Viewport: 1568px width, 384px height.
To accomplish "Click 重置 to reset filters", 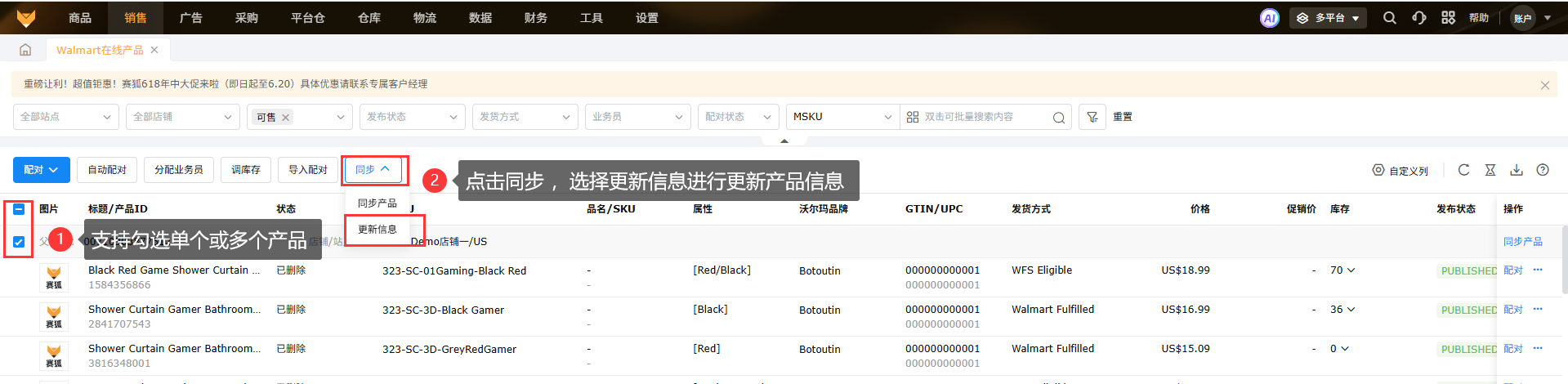I will 1123,117.
